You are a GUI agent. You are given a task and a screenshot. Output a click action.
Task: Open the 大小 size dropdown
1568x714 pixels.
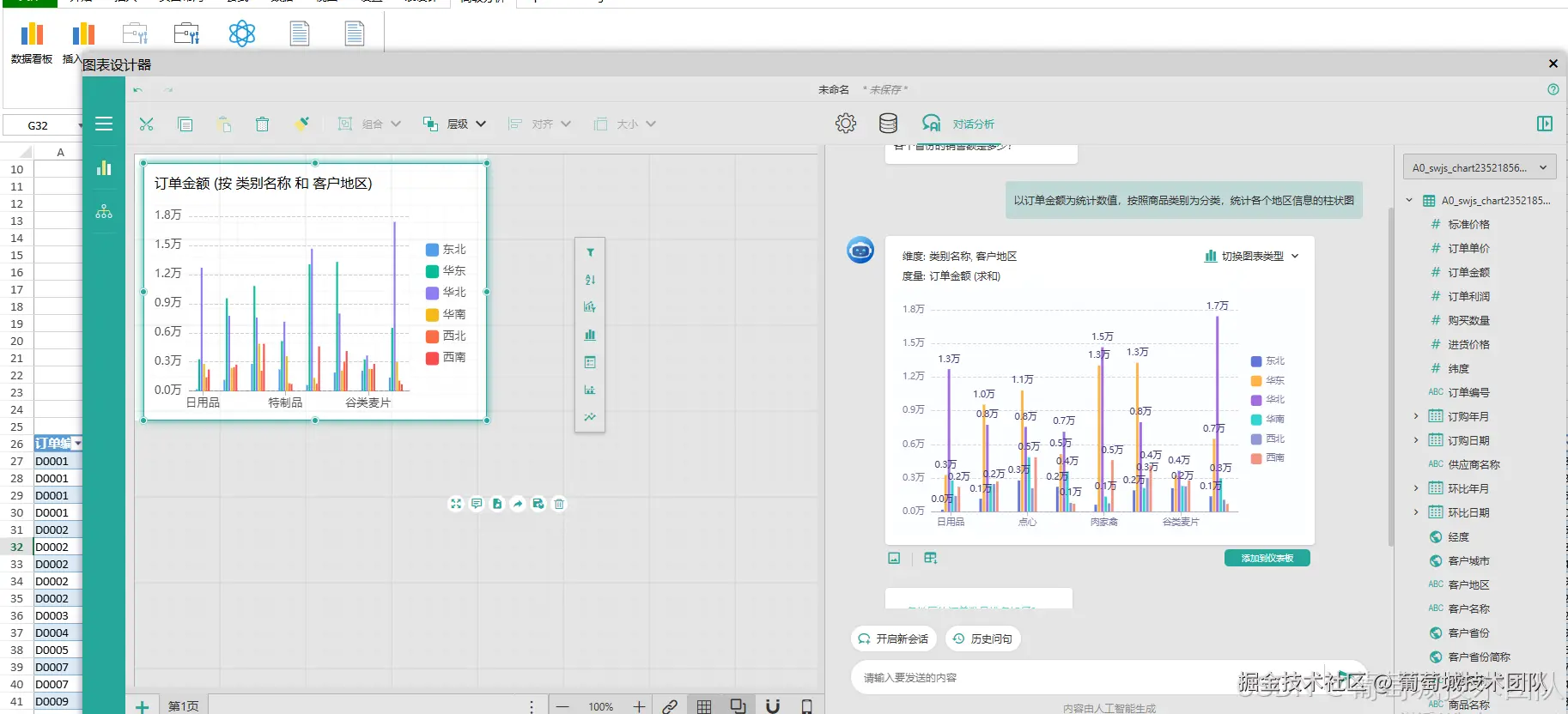625,124
